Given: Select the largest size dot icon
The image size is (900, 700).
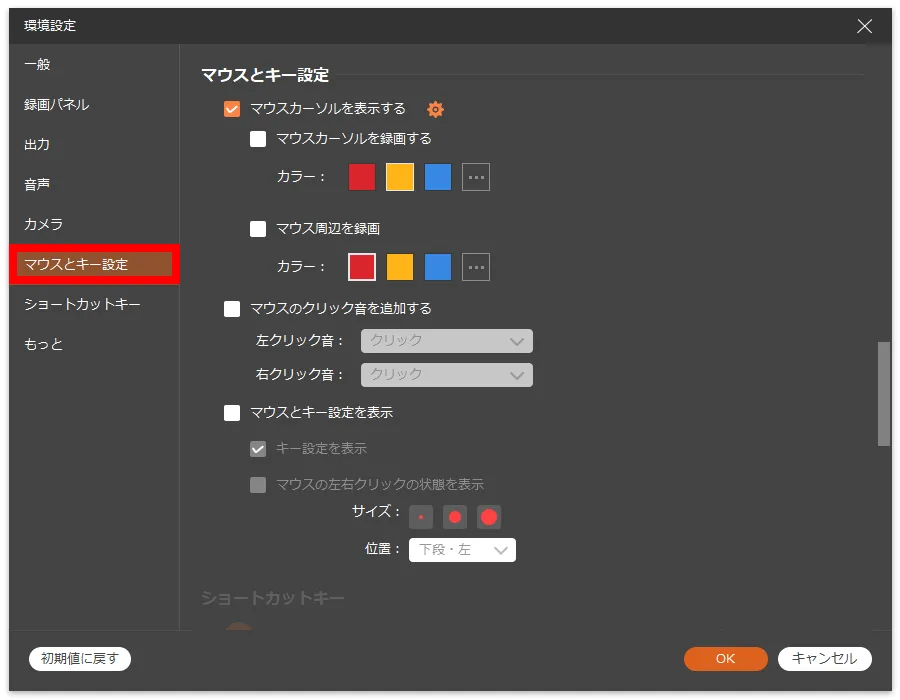Looking at the screenshot, I should [489, 517].
